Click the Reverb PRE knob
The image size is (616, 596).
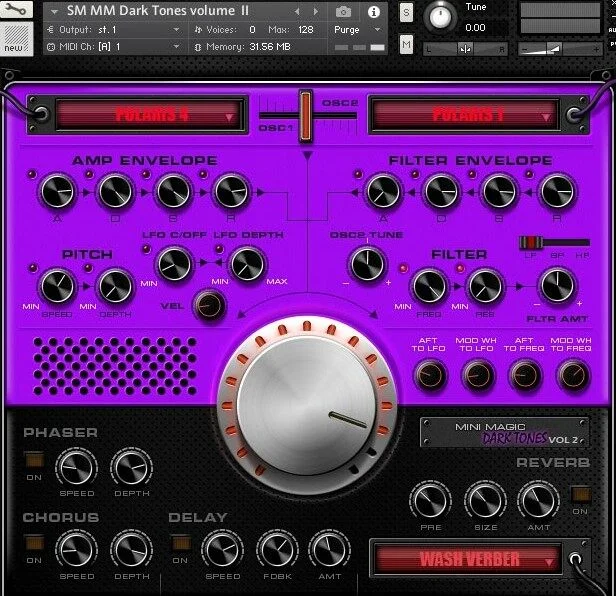tap(430, 501)
